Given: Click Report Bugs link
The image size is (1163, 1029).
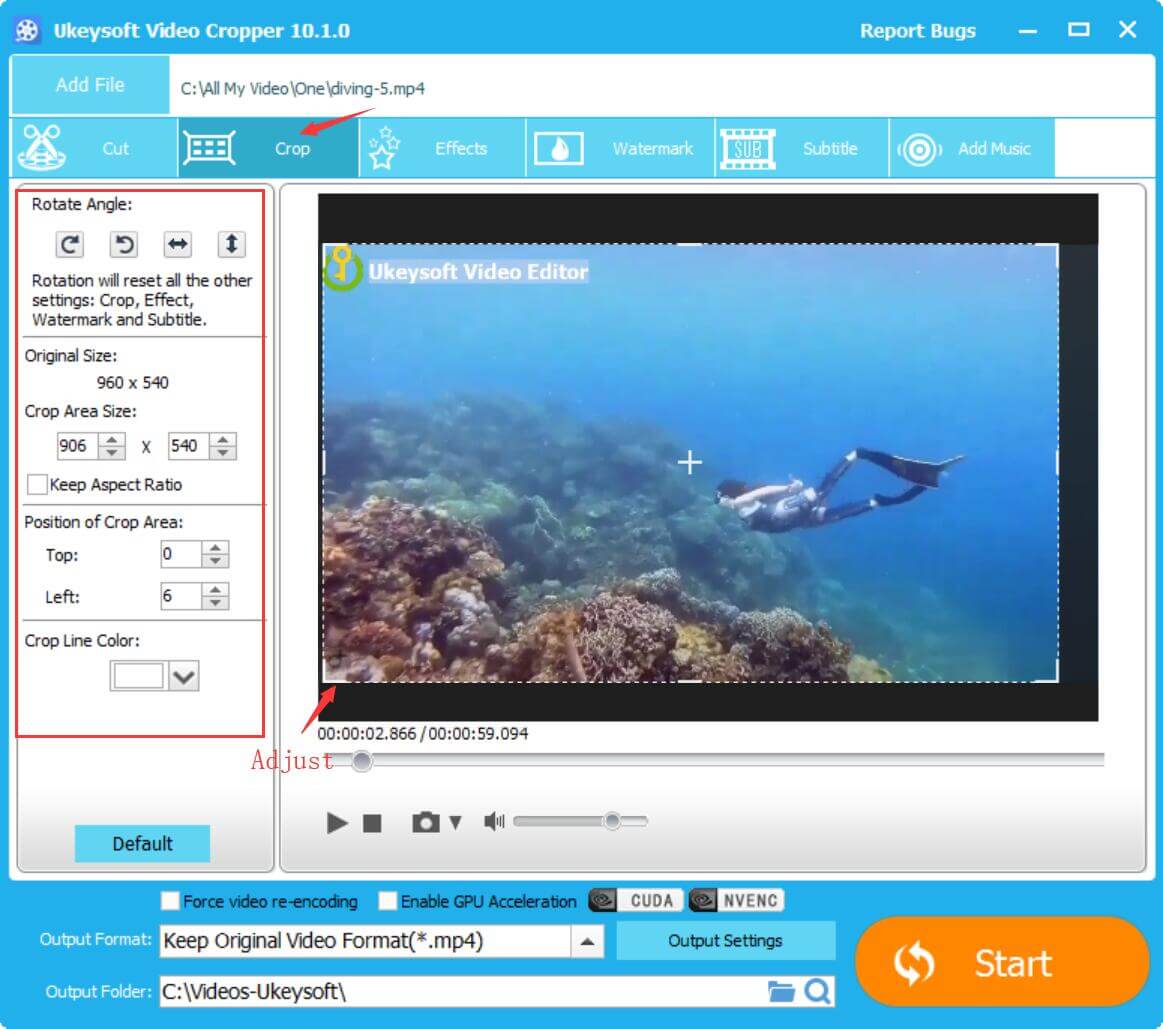Looking at the screenshot, I should 917,30.
